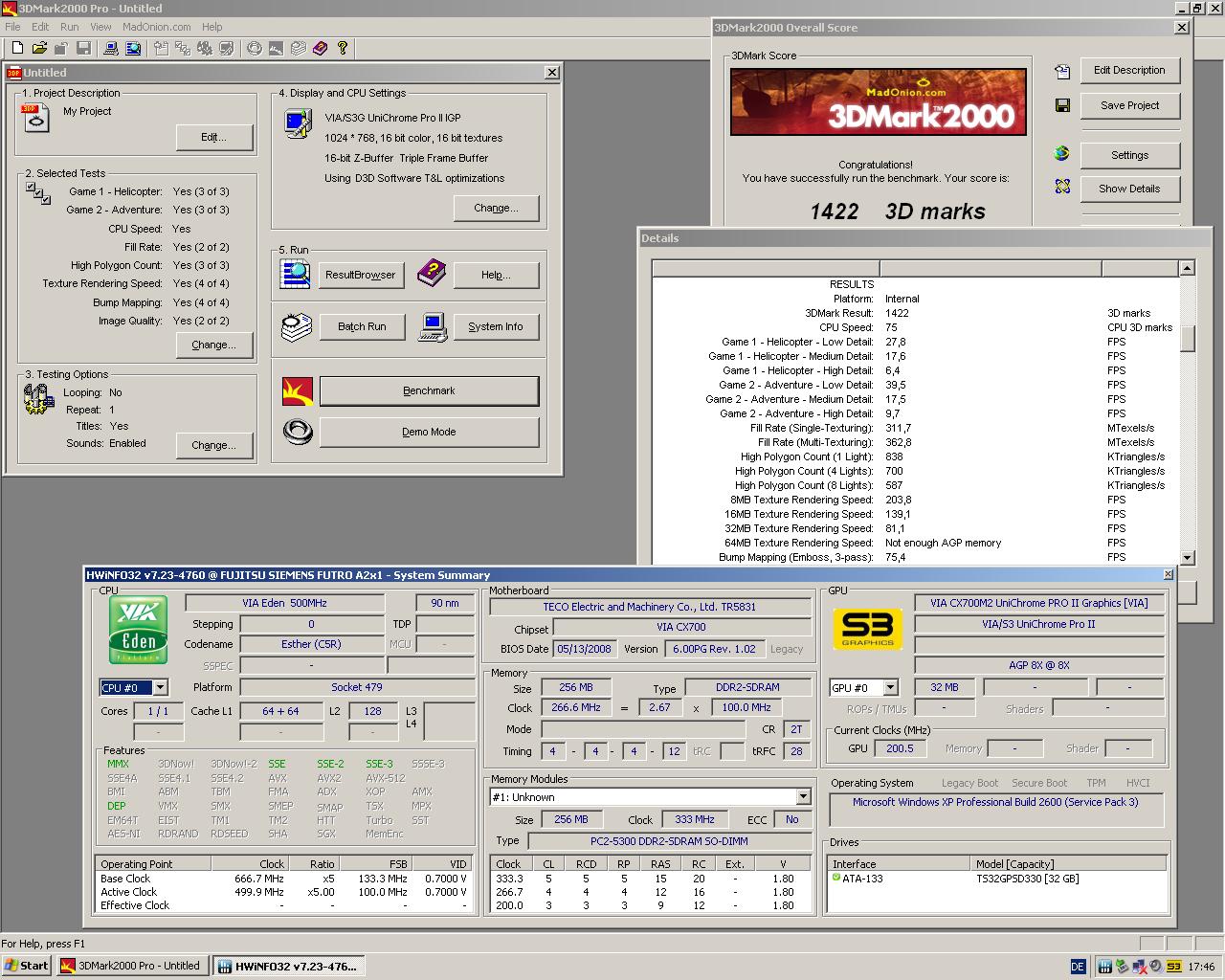Click the ResultBrowser button
Screen dimensions: 1225x980
point(361,275)
